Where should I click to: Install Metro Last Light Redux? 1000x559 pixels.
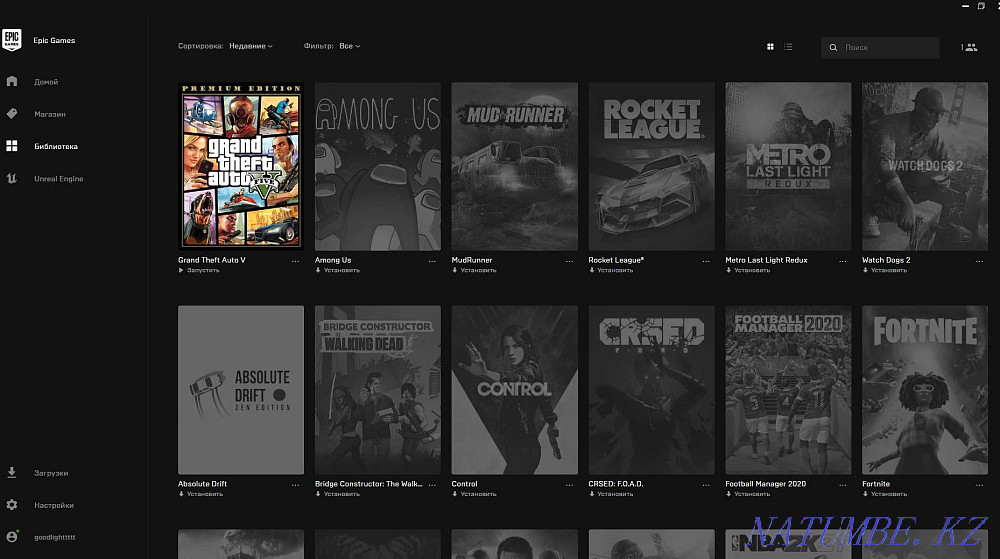pos(747,270)
